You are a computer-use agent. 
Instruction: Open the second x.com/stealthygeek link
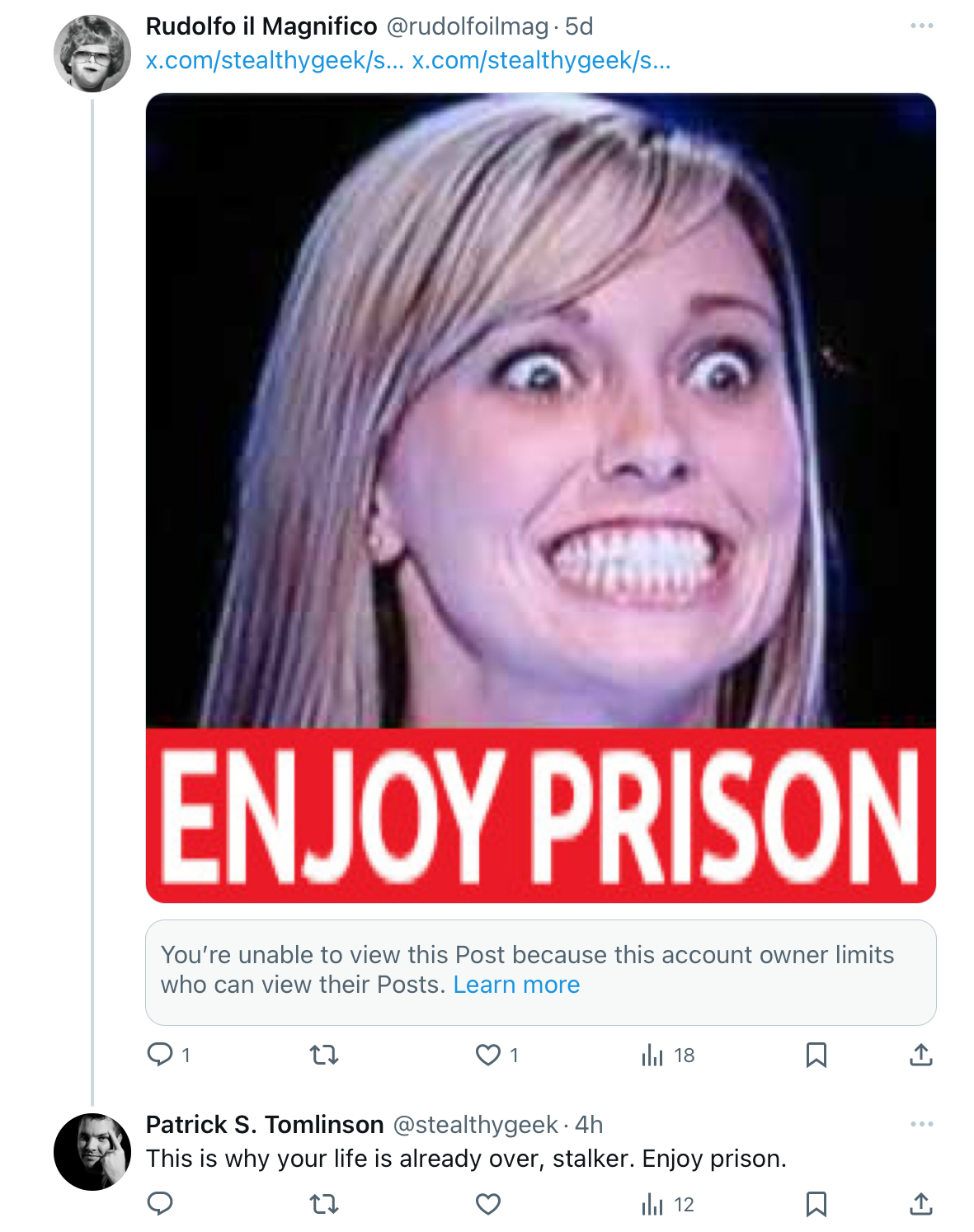click(x=541, y=60)
